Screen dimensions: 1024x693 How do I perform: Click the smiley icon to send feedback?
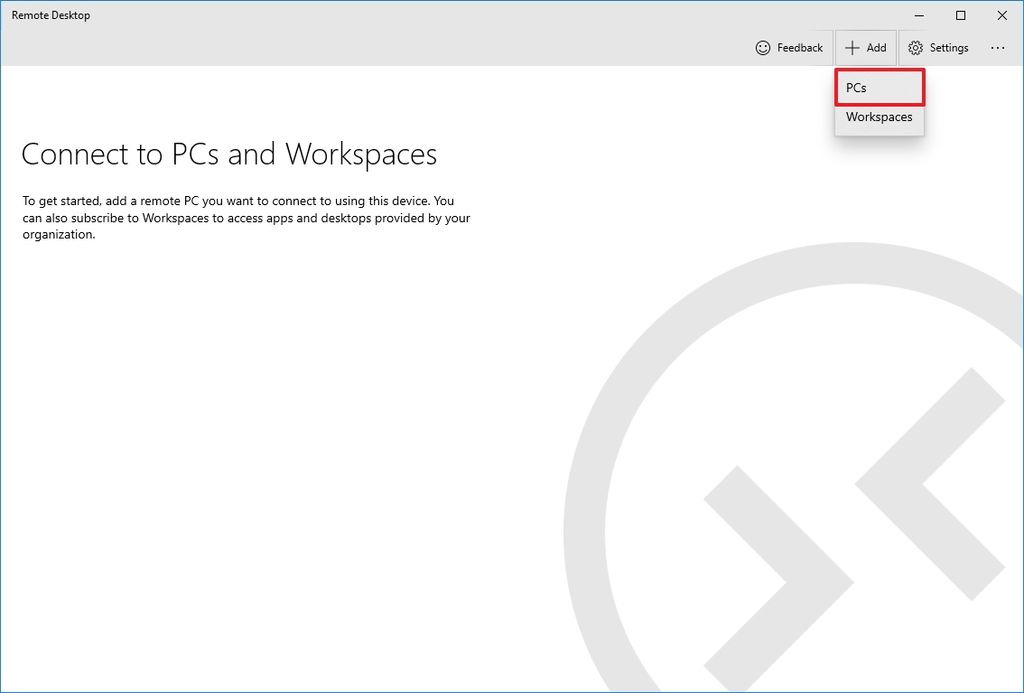[762, 47]
